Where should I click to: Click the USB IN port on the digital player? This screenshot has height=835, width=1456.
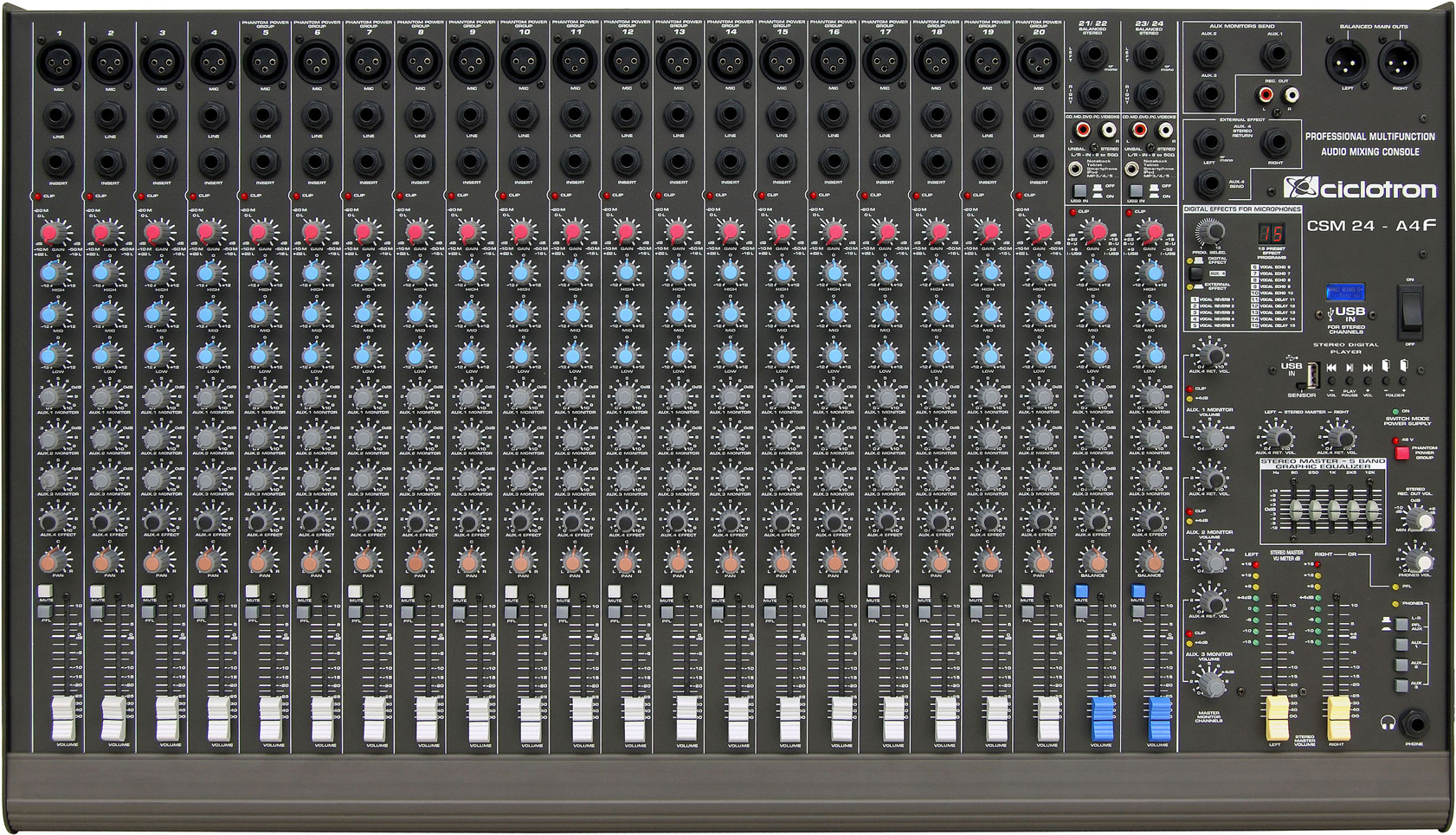coord(1313,376)
